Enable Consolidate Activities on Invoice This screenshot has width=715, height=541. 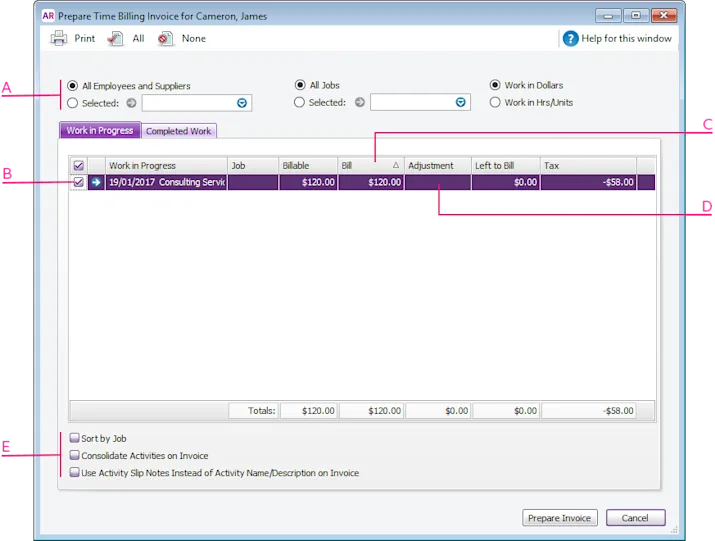[74, 455]
